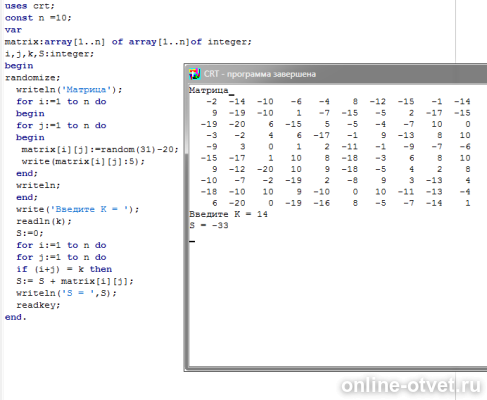Click the 'S:= S + matrix[i][j];' line
This screenshot has height=400, width=487.
pos(75,281)
